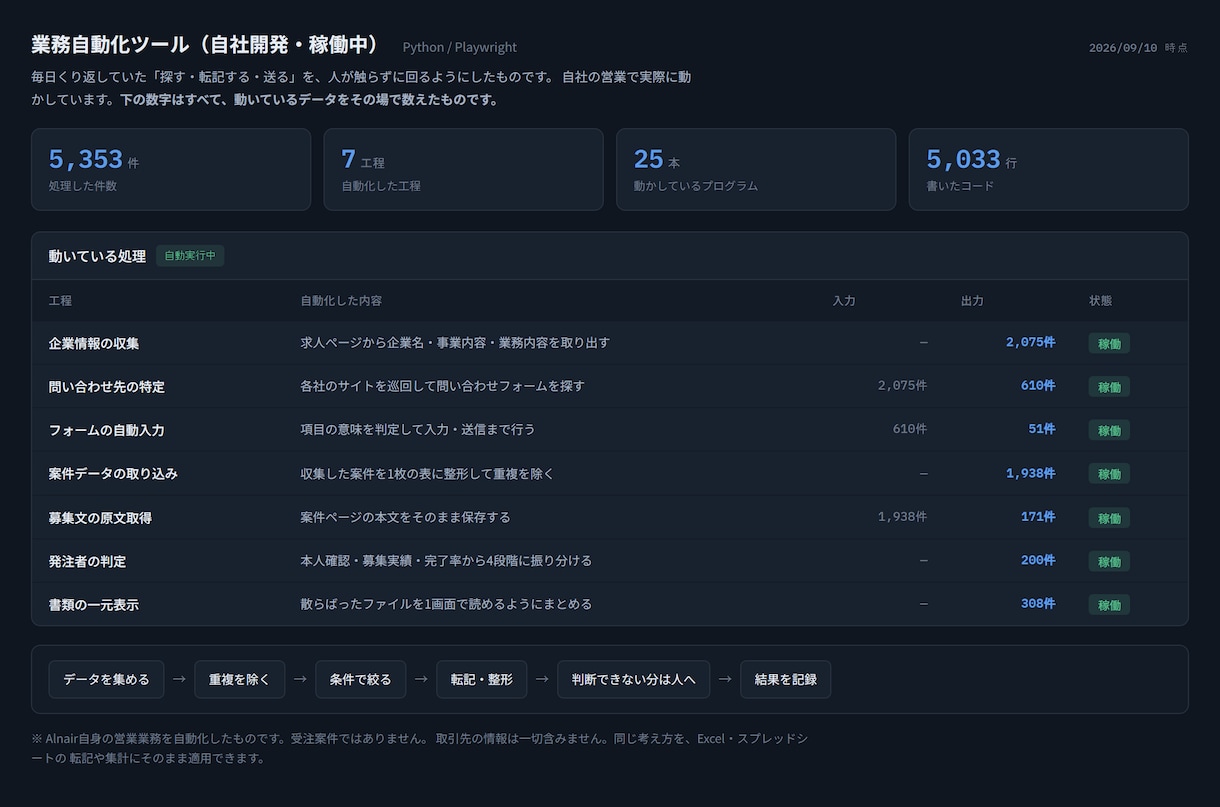Click description 求人ページから企業名・事業内容・業務内容を取り出す
The image size is (1220, 807).
(455, 342)
